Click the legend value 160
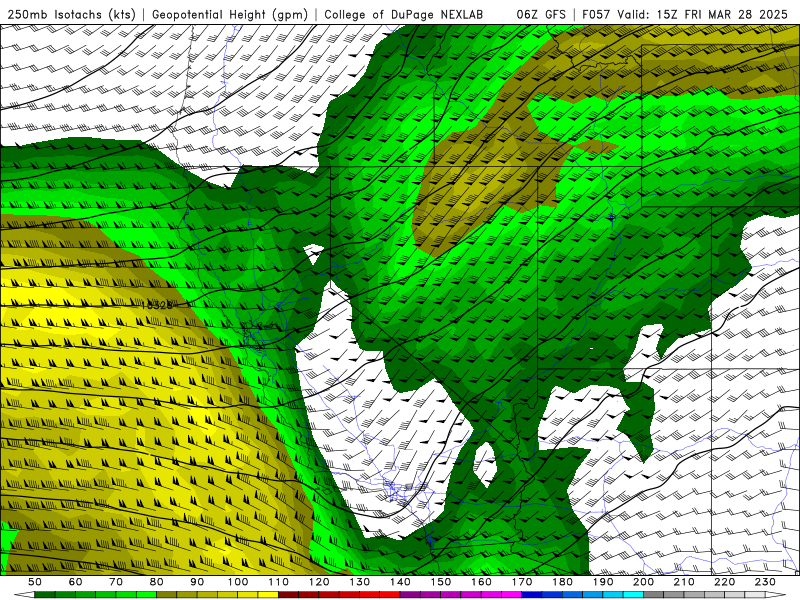 (481, 582)
